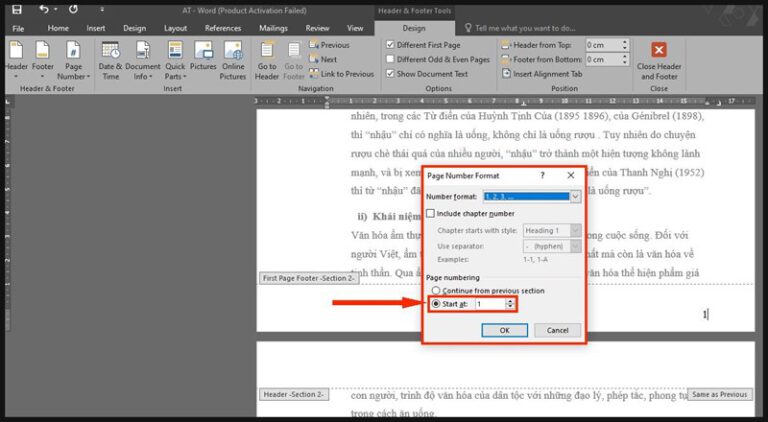Viewport: 768px width, 422px height.
Task: Click the horizontal ruler indent marker
Action: (327, 102)
